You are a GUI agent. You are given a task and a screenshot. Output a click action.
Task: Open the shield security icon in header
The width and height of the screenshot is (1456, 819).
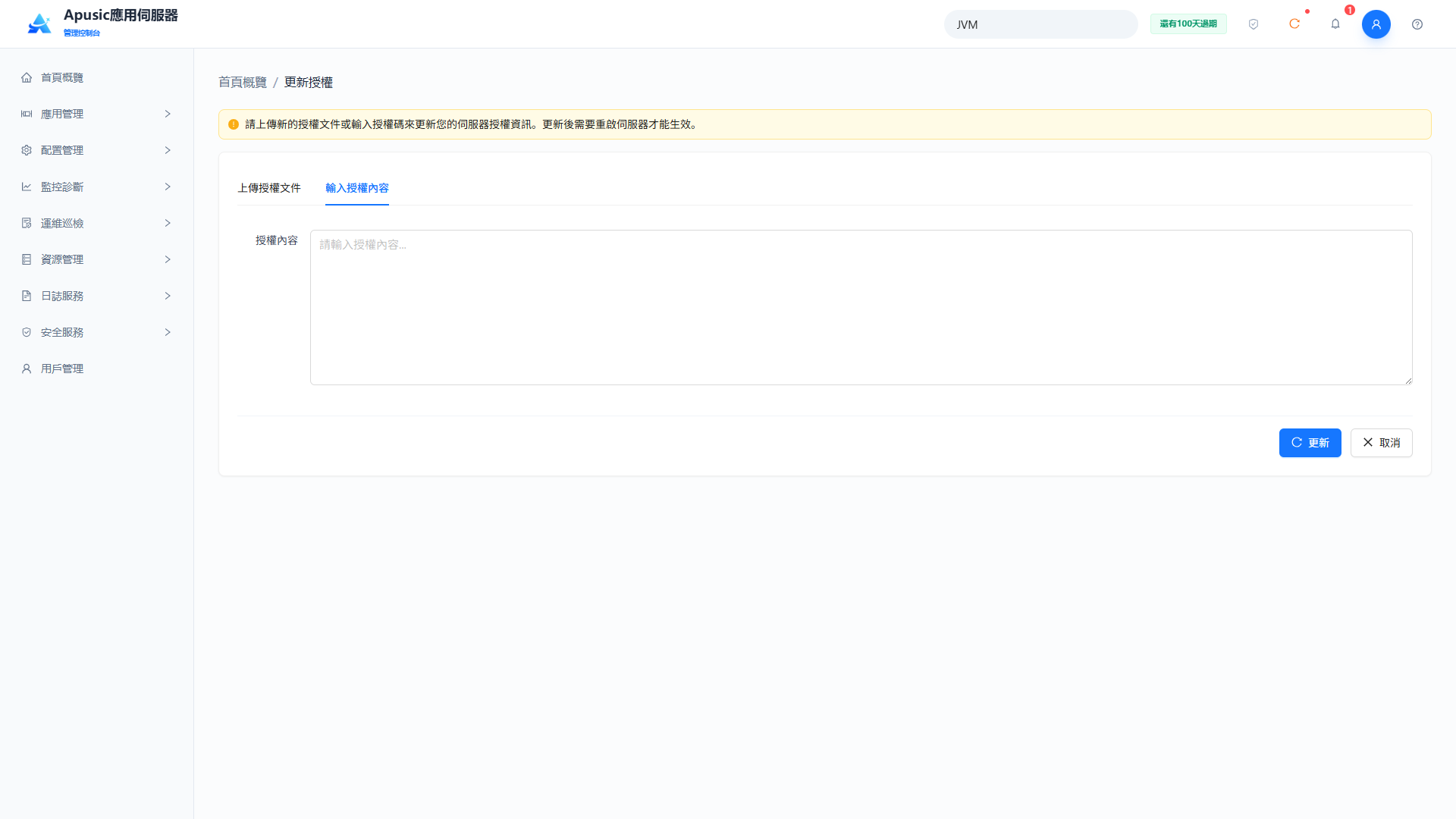click(1254, 24)
